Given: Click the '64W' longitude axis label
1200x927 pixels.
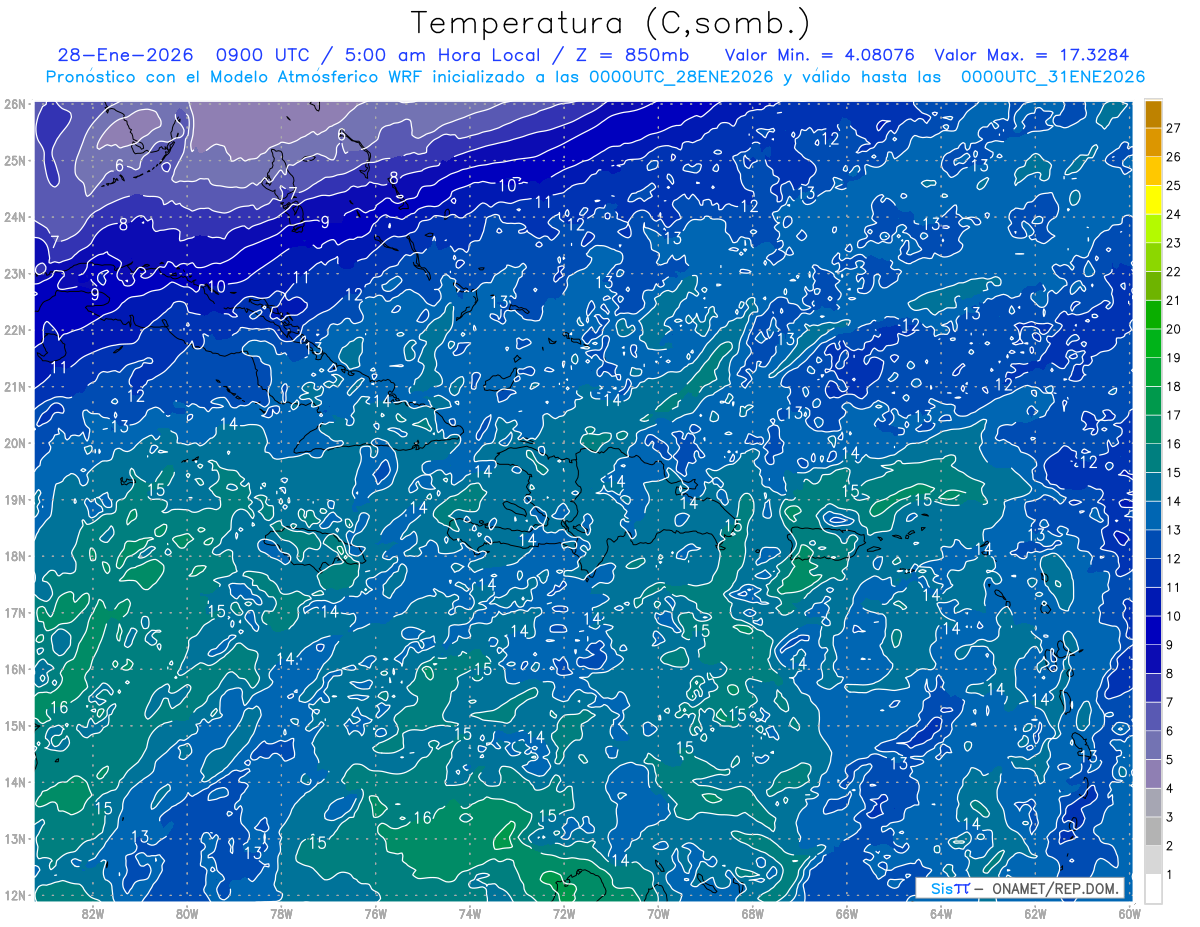Looking at the screenshot, I should point(941,913).
